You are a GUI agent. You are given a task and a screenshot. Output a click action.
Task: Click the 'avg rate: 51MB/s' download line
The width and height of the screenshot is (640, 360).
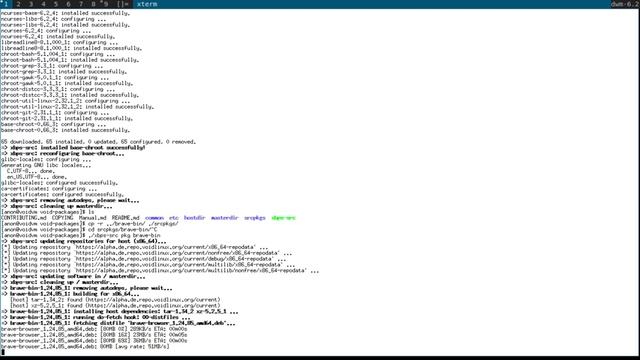(x=85, y=347)
